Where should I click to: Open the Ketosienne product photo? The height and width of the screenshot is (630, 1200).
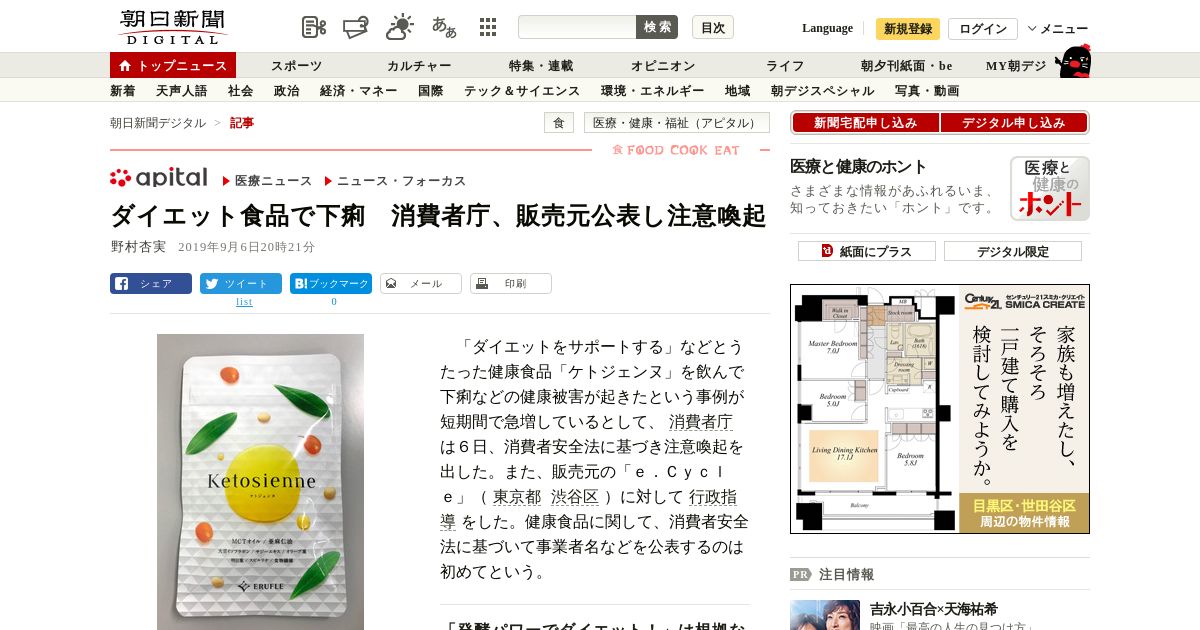point(260,482)
